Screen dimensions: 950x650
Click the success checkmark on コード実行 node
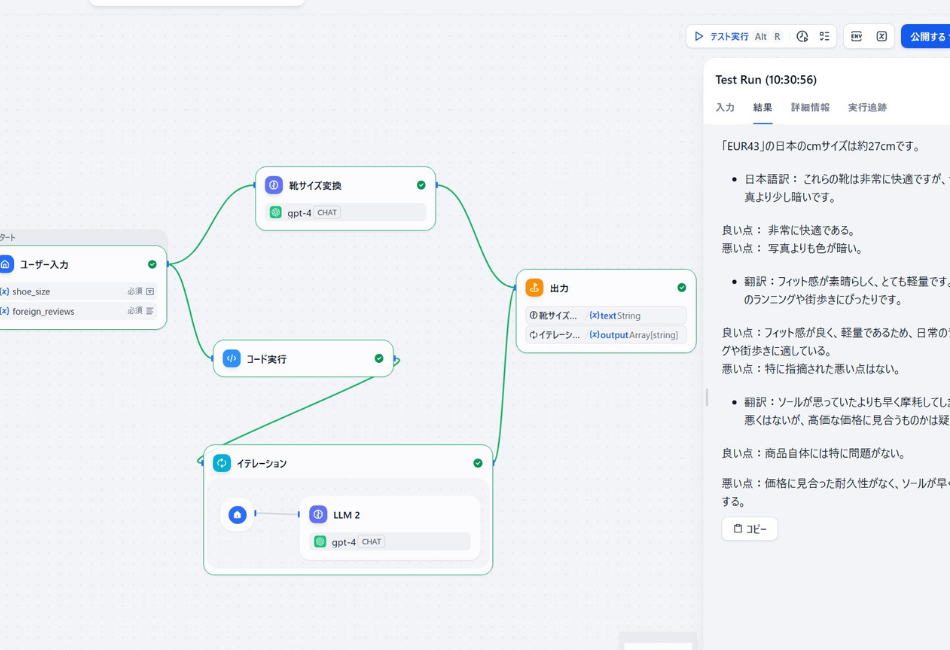[x=378, y=358]
